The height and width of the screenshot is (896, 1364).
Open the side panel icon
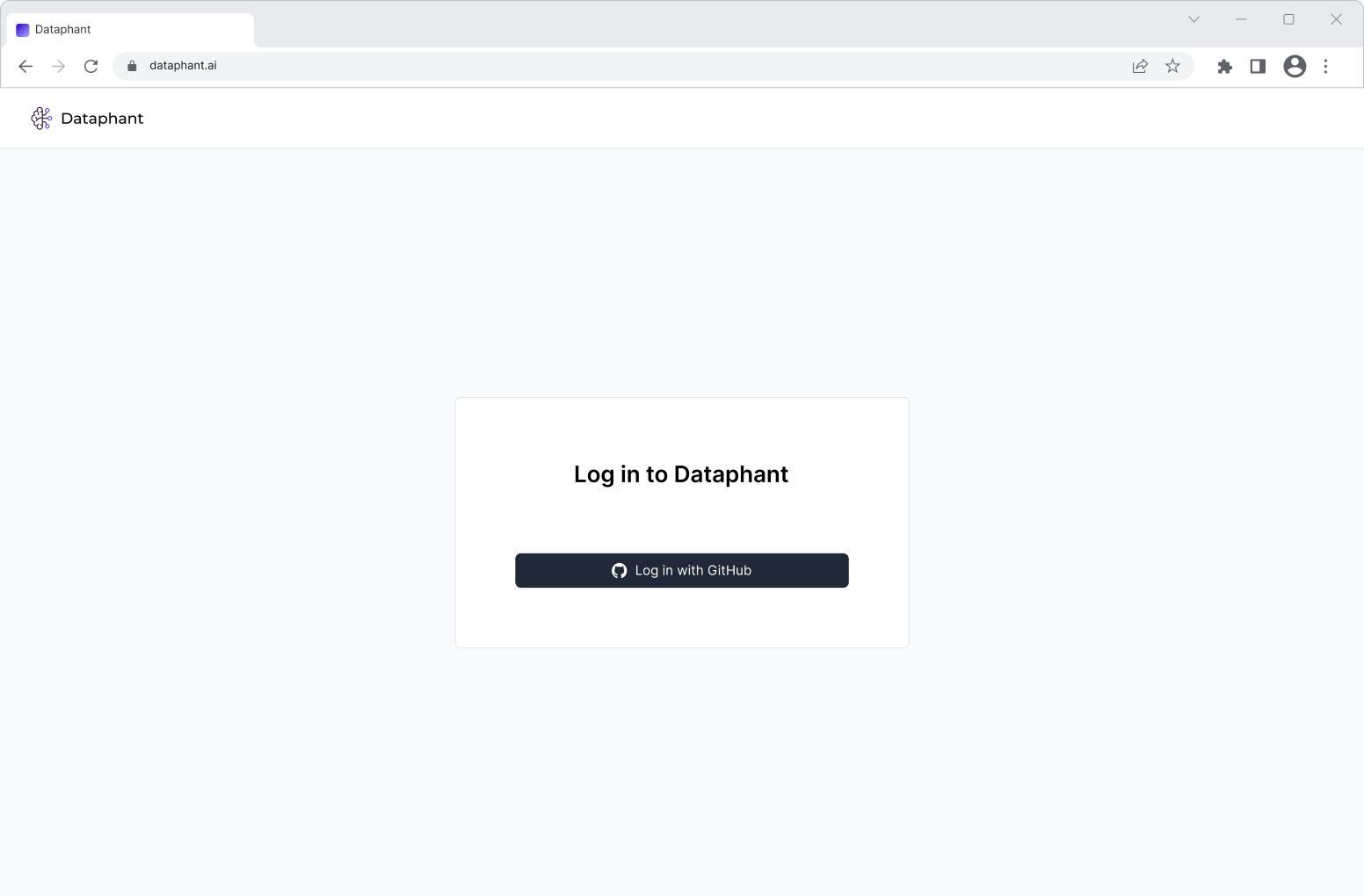[1257, 66]
